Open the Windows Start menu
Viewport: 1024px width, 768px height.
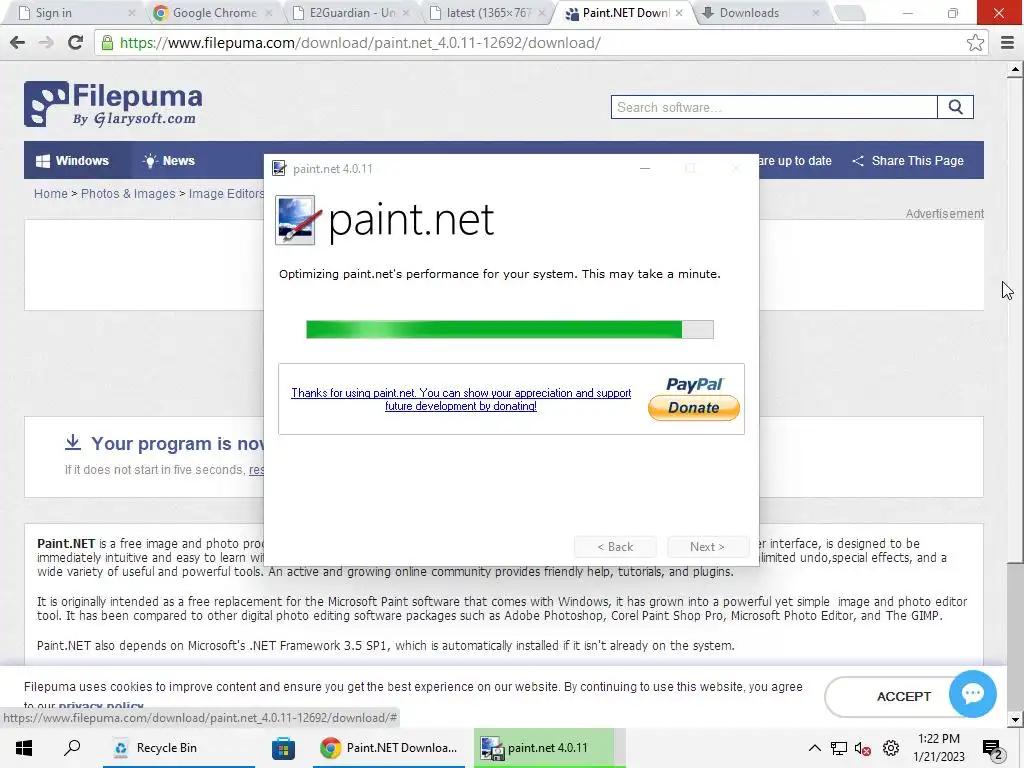(24, 748)
